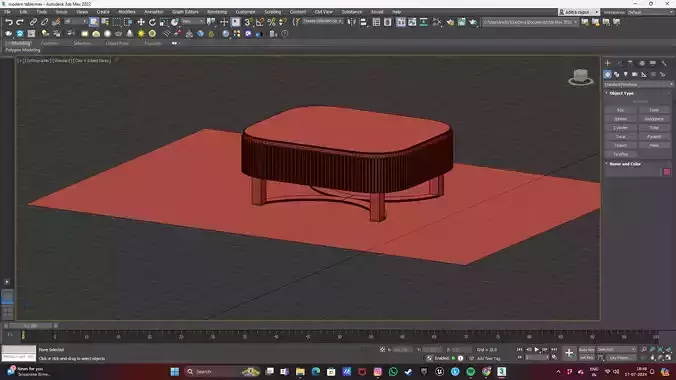Go to the start frame
The width and height of the screenshot is (676, 380).
click(x=520, y=349)
